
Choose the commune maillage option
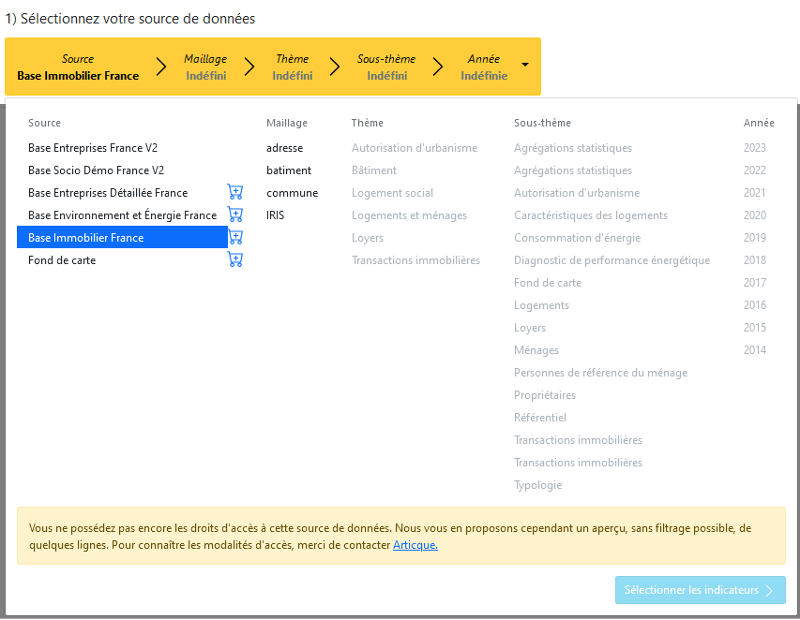[292, 193]
